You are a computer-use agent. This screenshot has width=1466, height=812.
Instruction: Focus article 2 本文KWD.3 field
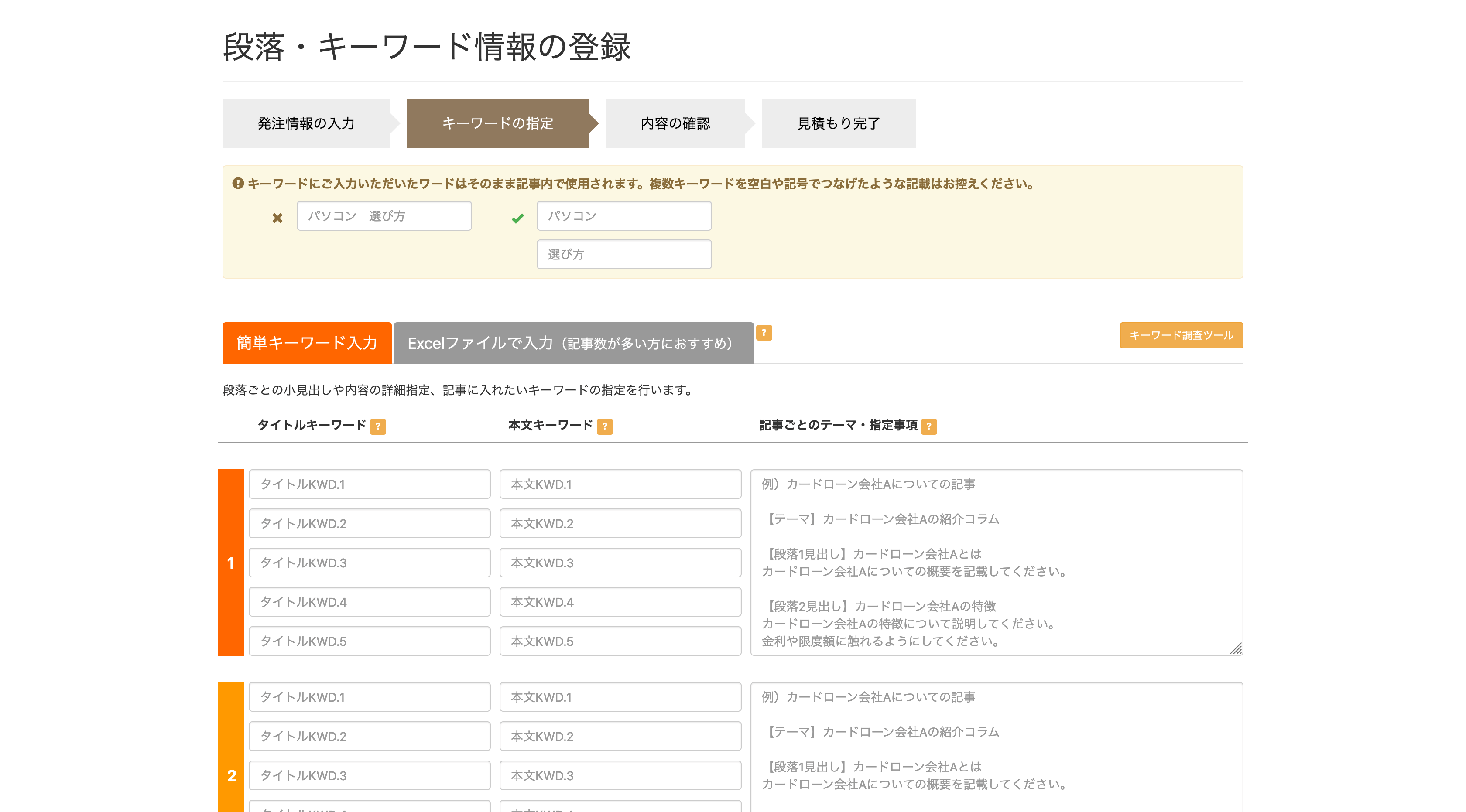pos(620,775)
